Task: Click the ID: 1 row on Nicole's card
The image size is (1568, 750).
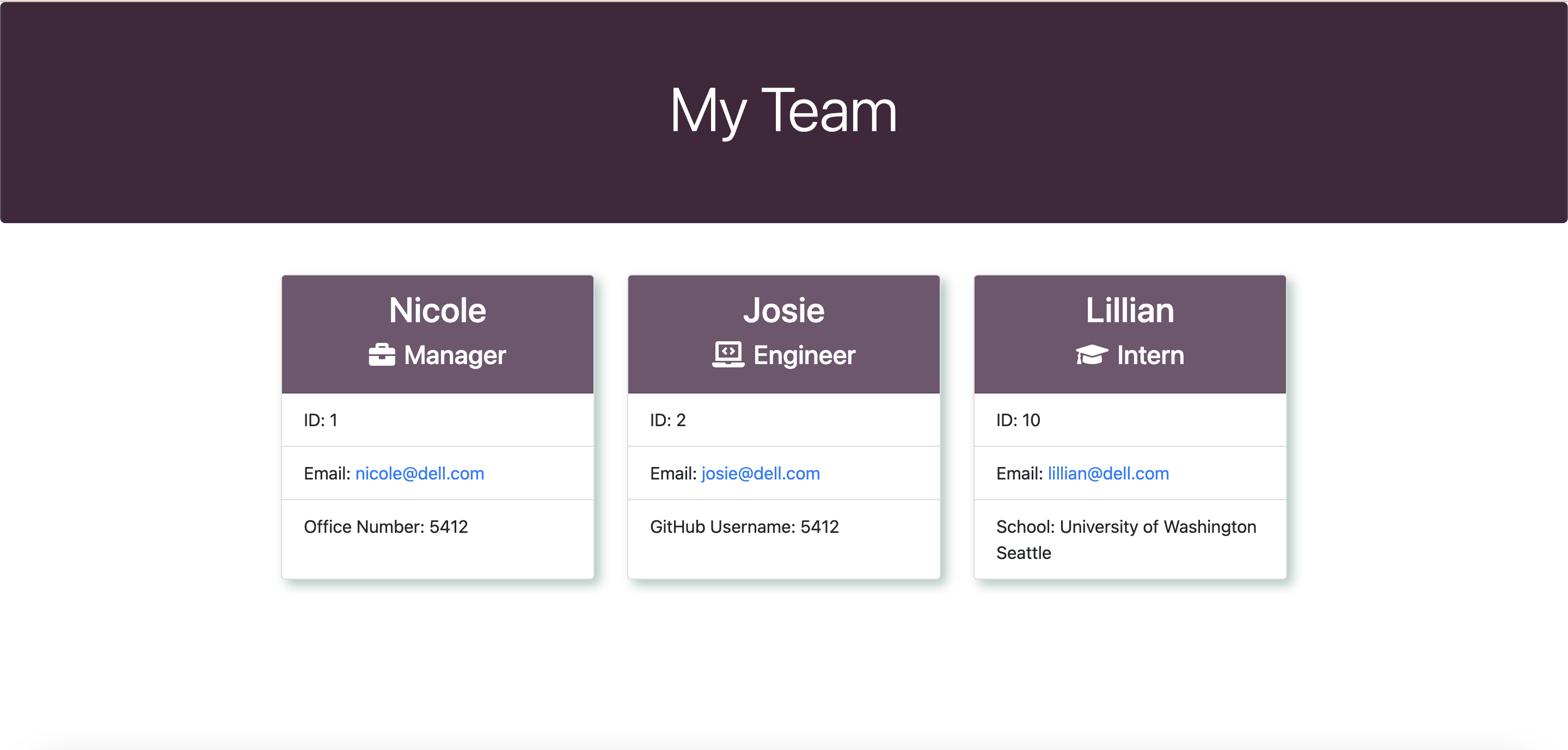Action: [437, 420]
